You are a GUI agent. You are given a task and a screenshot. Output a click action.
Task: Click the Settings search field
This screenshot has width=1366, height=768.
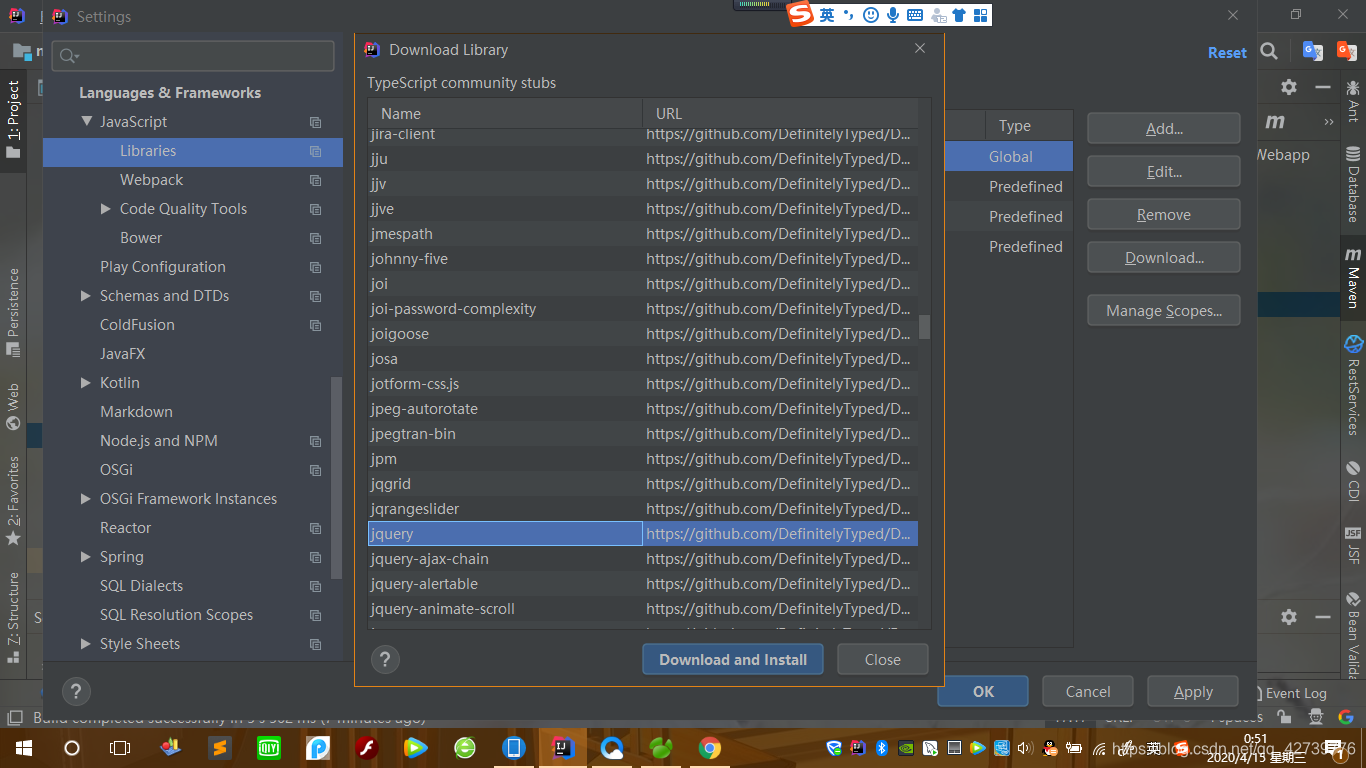[193, 56]
